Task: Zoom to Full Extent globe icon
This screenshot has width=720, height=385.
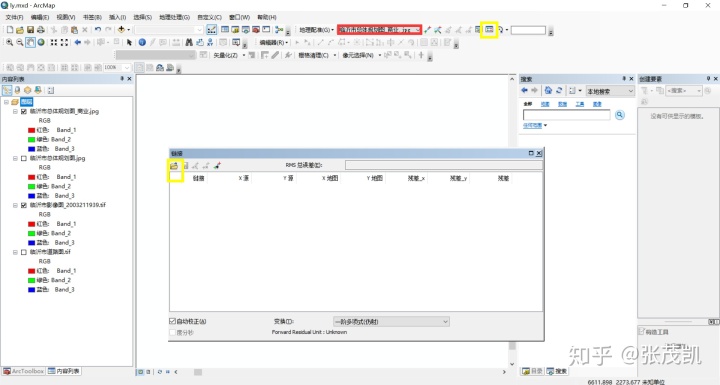Action: tap(41, 42)
